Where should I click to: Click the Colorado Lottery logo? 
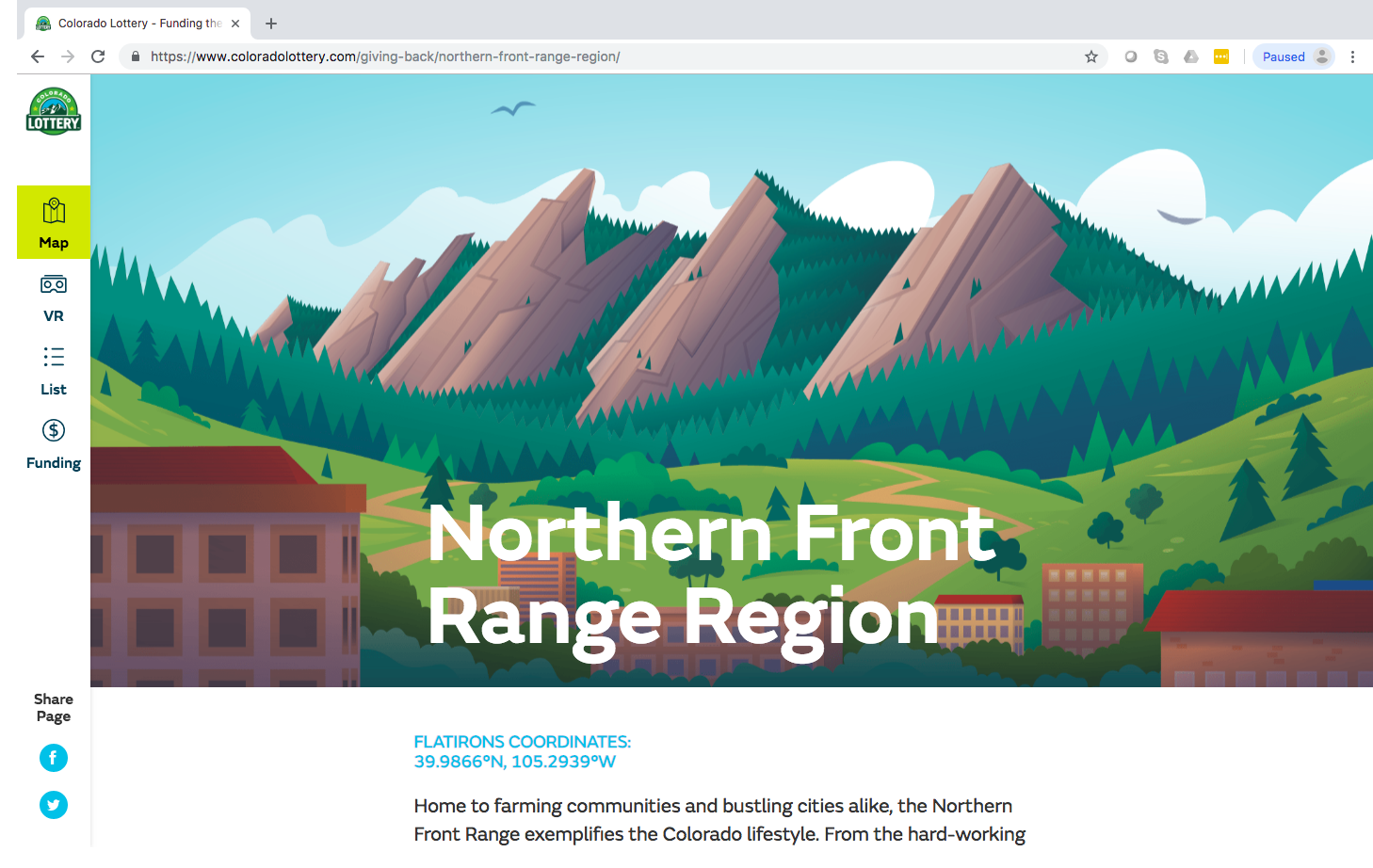[54, 111]
